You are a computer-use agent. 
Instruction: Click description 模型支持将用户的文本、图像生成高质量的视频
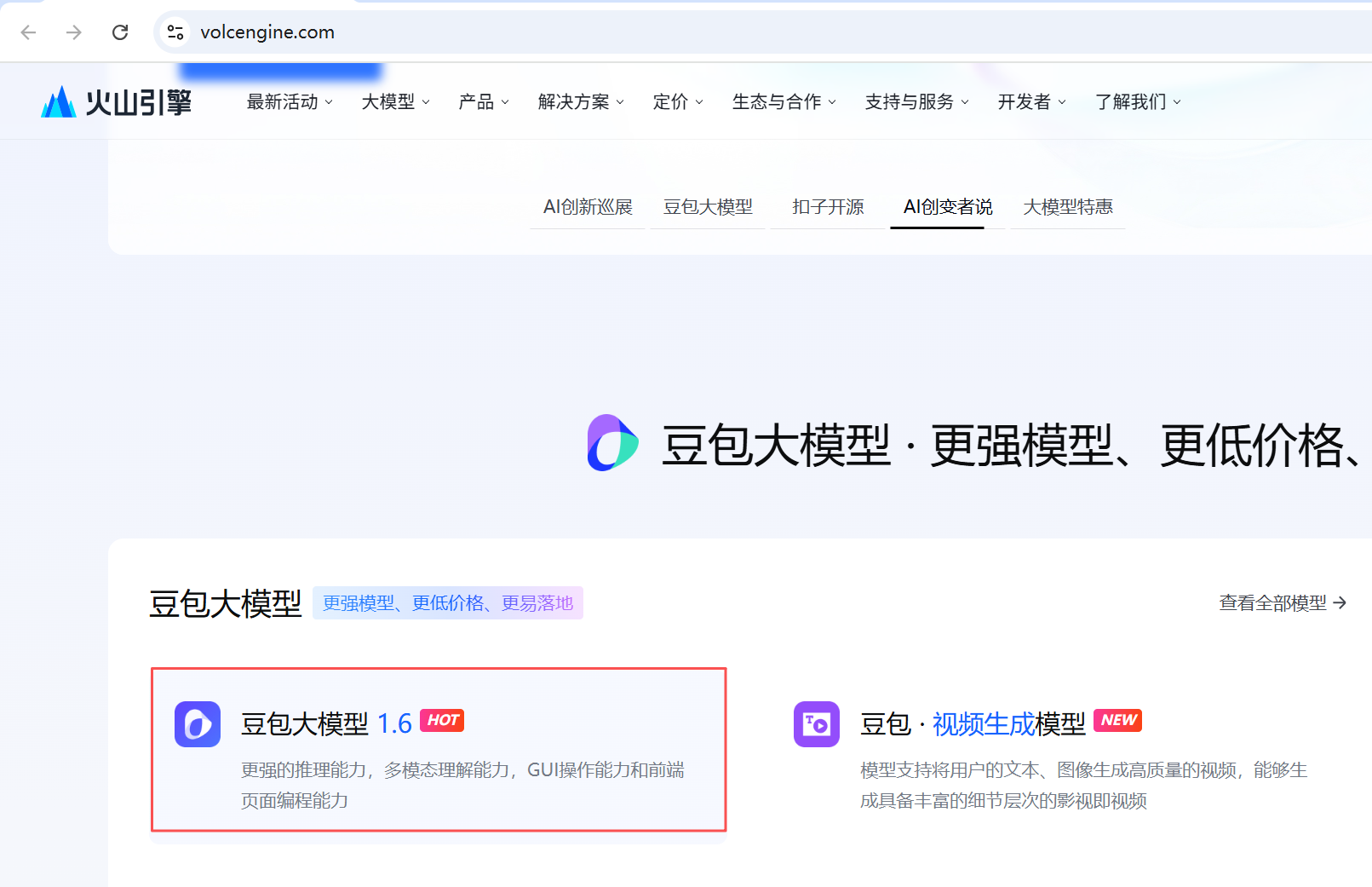point(1083,785)
